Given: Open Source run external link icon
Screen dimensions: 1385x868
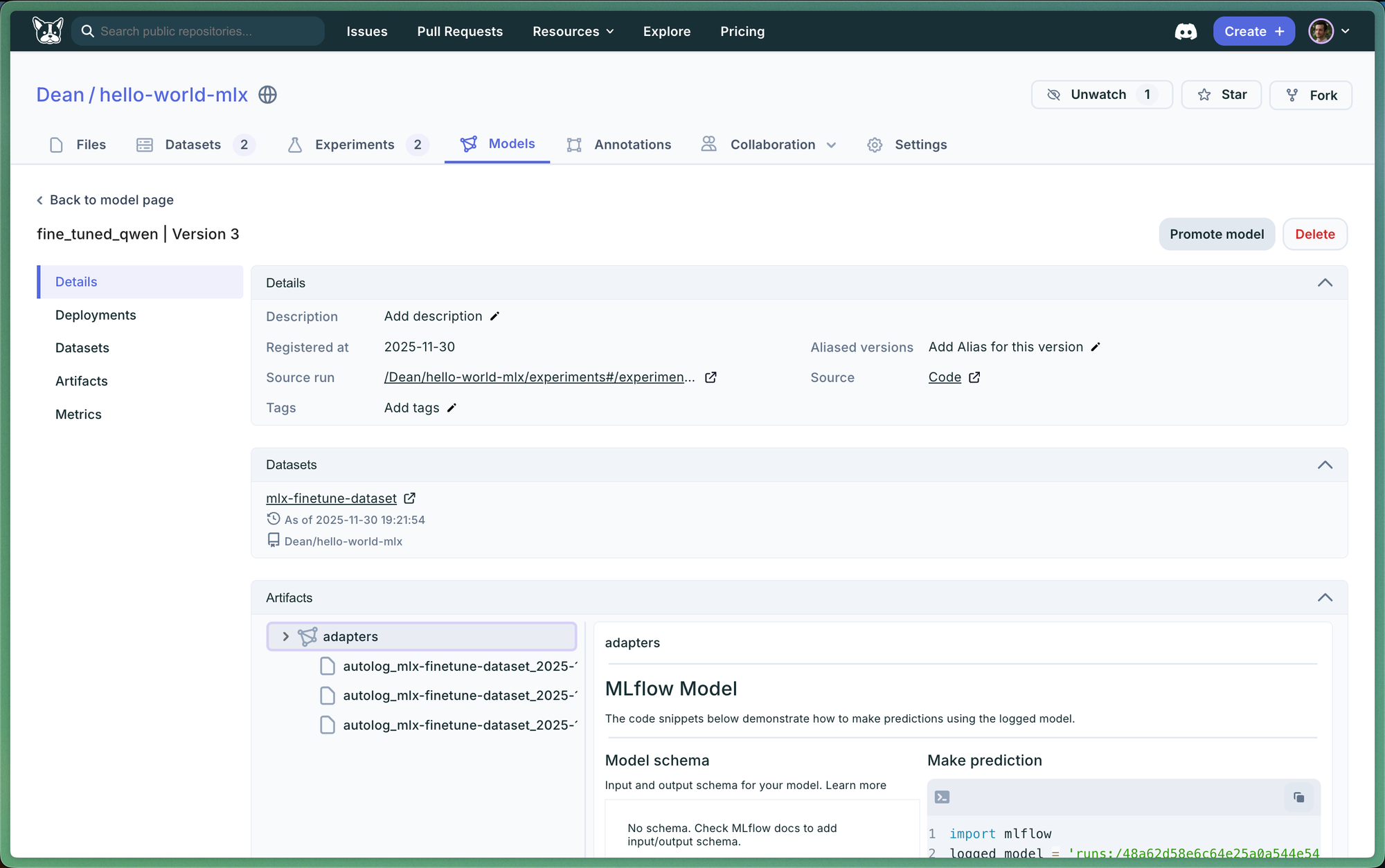Looking at the screenshot, I should click(711, 377).
